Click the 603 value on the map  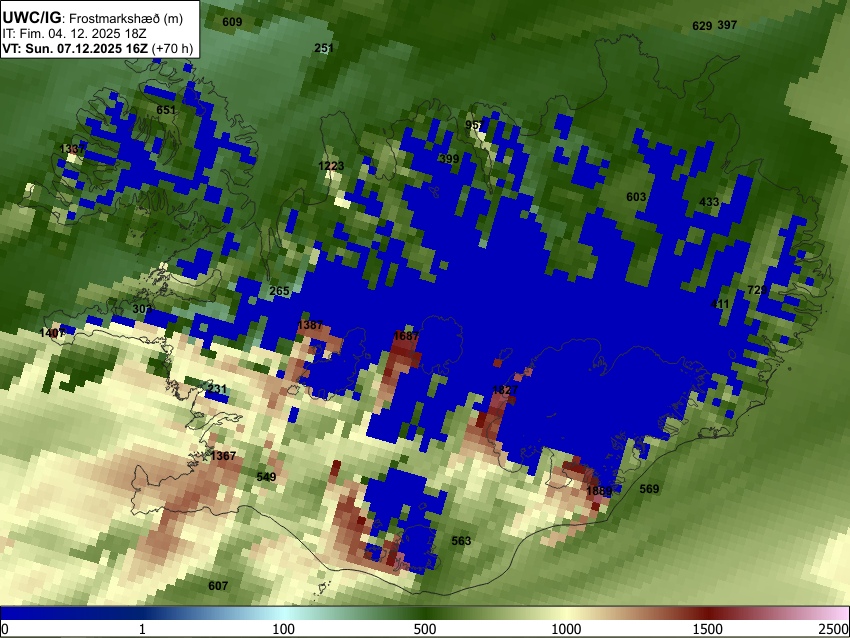[x=636, y=197]
